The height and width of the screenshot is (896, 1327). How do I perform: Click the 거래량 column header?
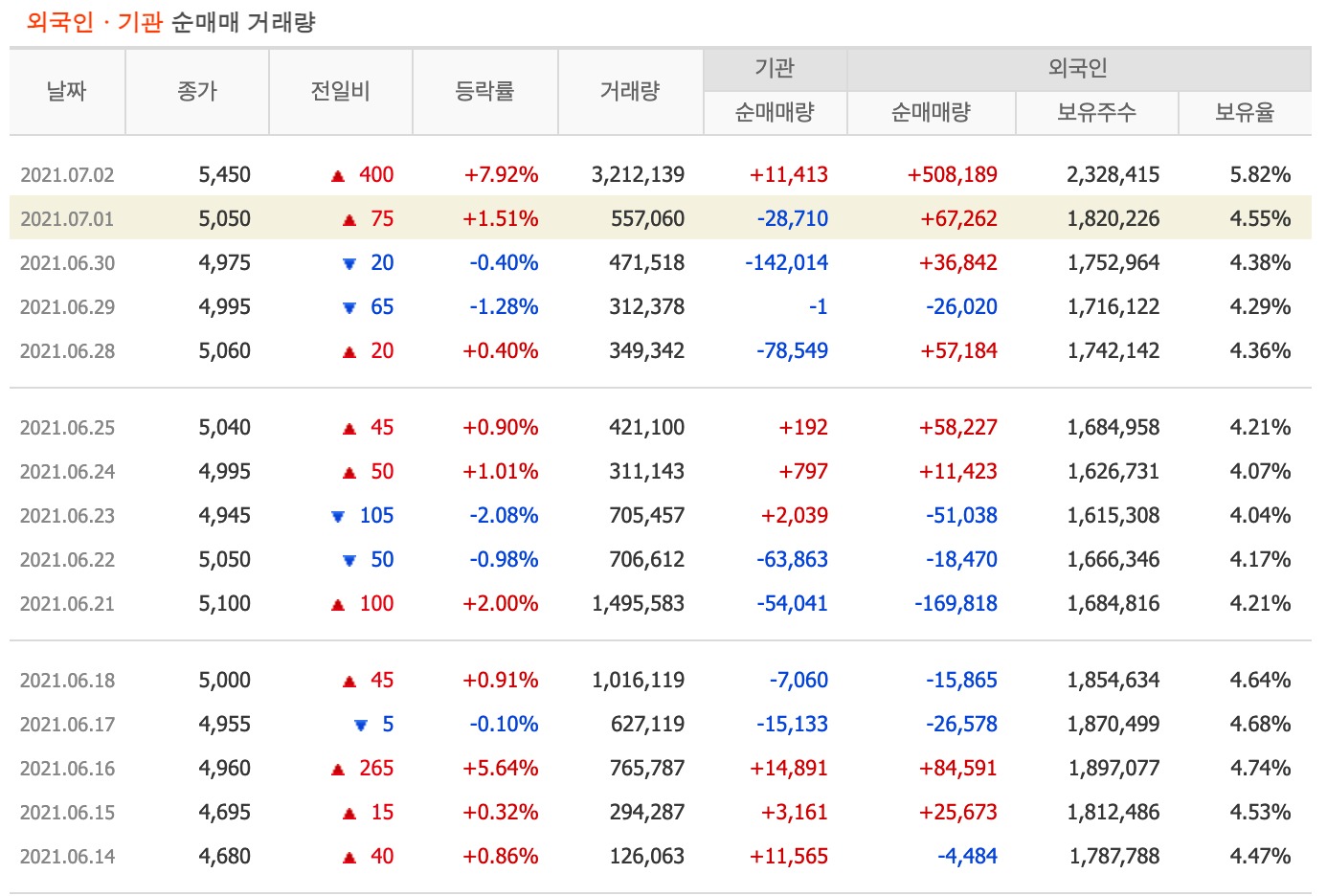coord(630,92)
